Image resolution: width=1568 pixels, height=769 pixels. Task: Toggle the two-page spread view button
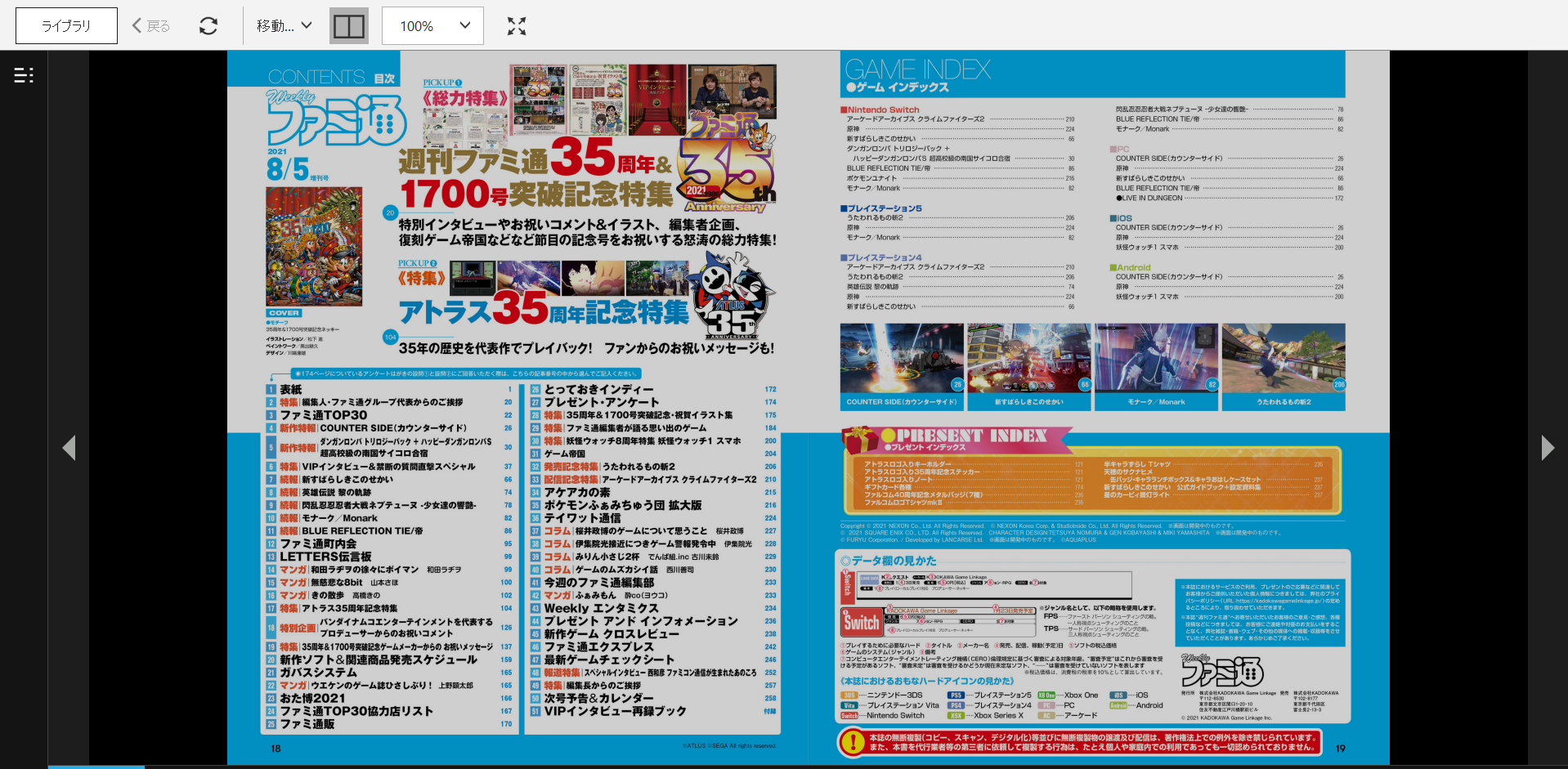(349, 26)
